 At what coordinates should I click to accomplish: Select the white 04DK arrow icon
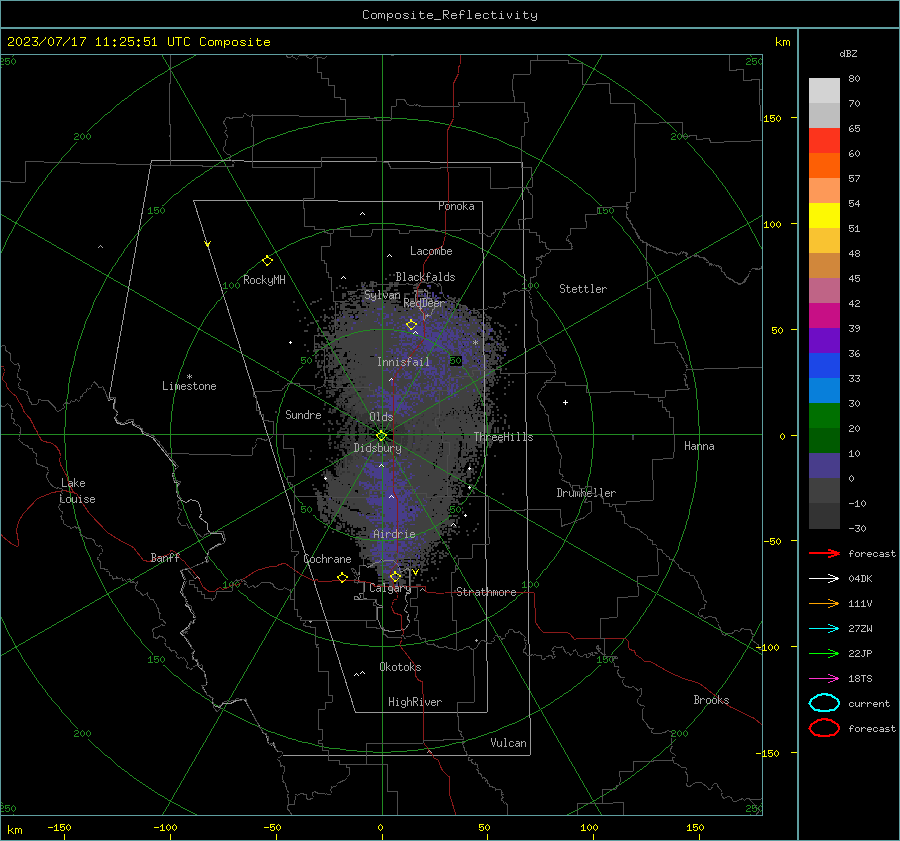click(824, 579)
